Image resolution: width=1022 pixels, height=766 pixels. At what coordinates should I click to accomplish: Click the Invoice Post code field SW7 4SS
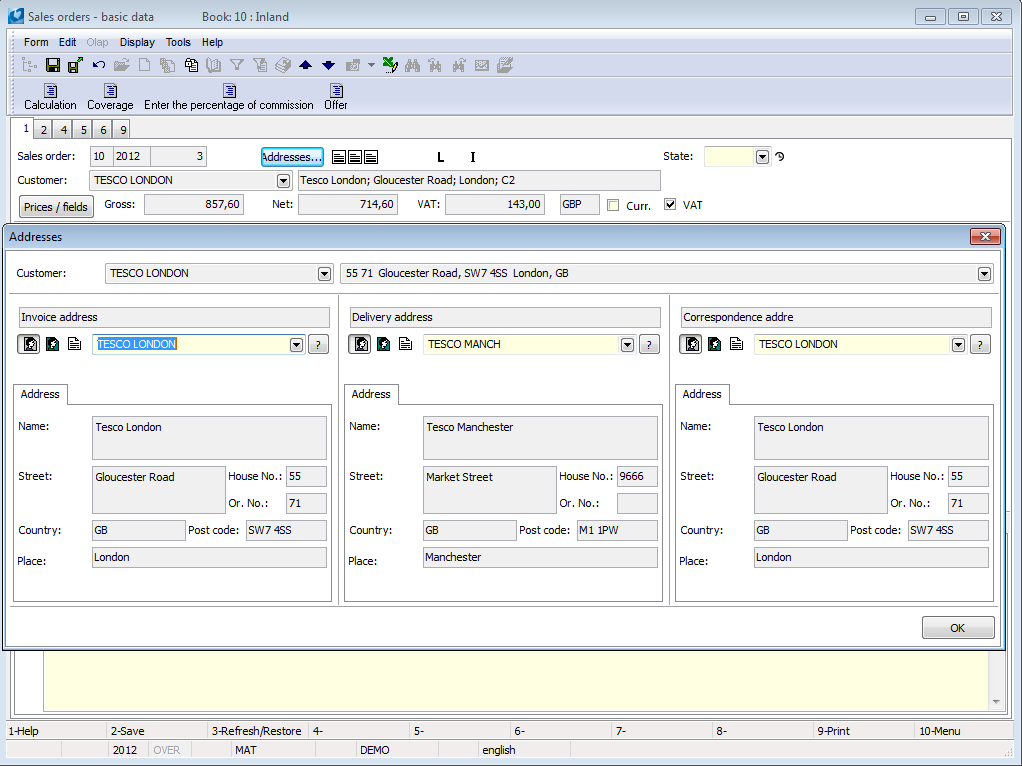point(286,531)
